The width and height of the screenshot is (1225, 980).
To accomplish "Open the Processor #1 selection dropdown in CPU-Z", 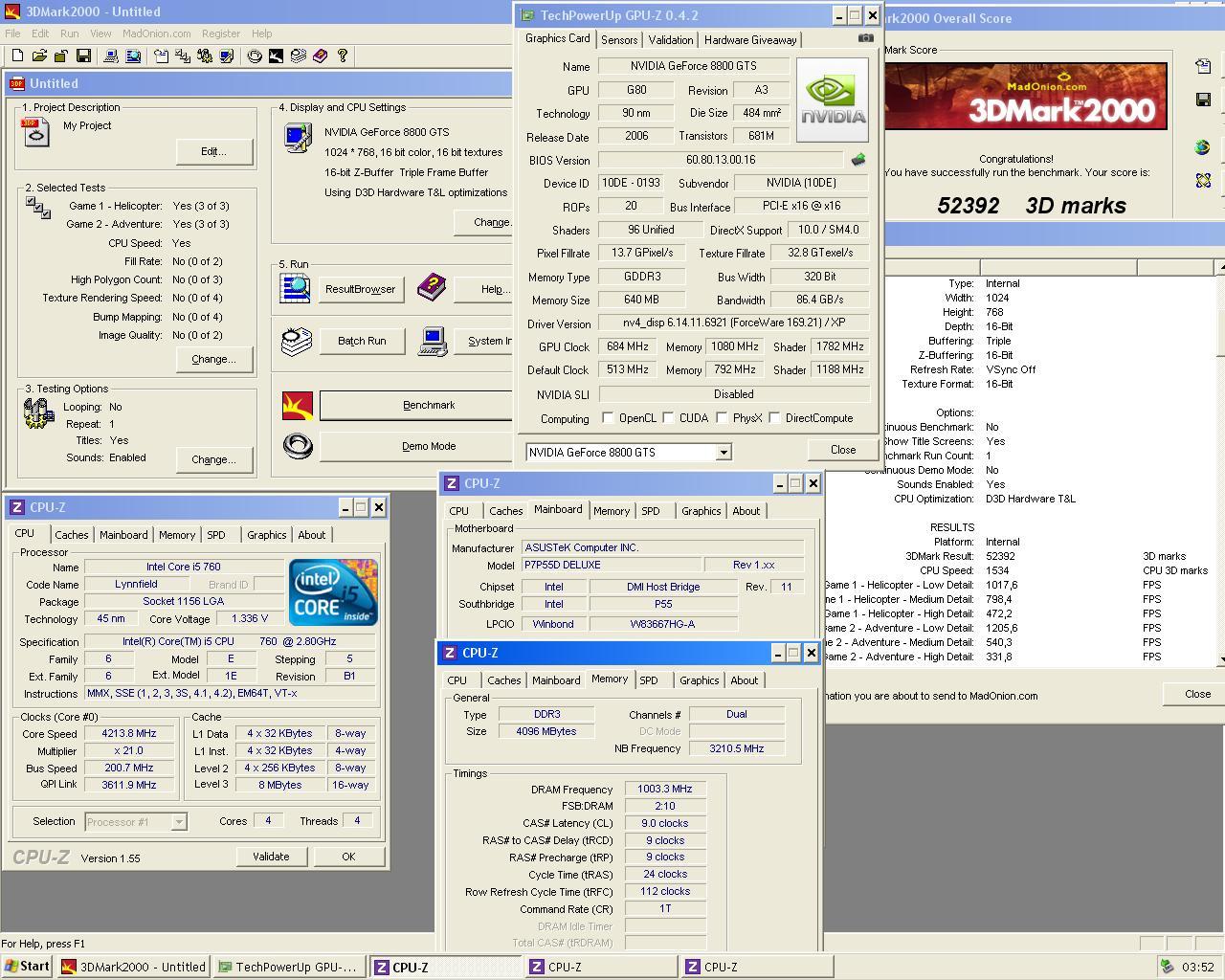I will point(178,822).
